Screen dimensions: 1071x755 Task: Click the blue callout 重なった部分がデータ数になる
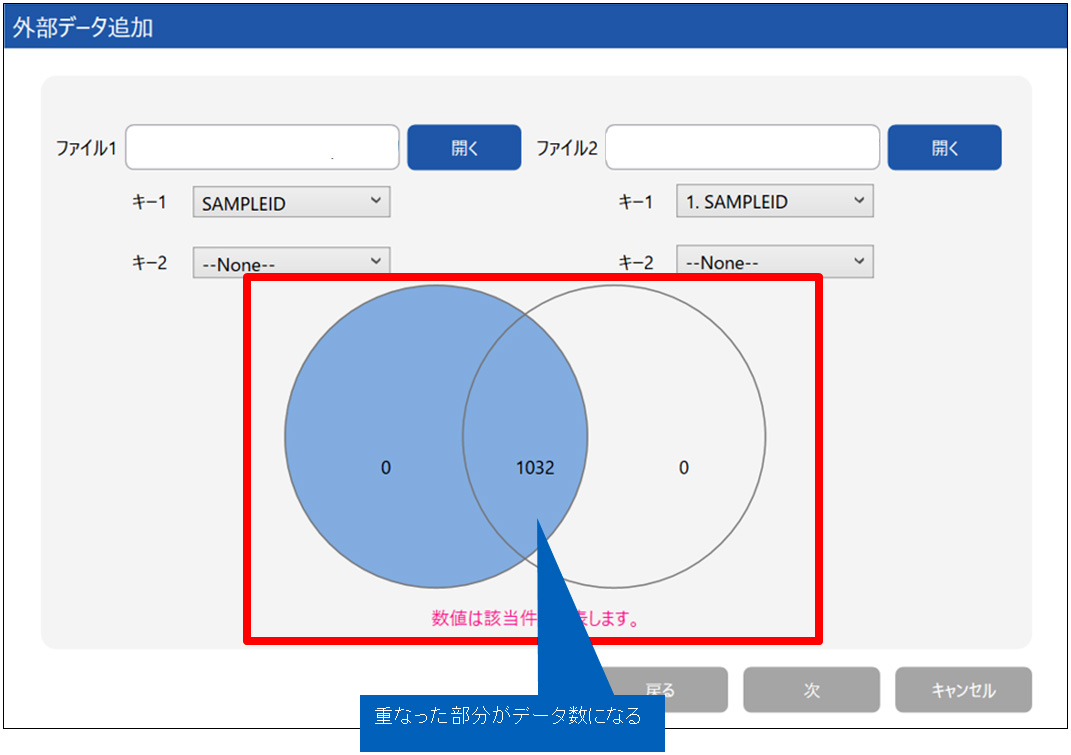(x=512, y=716)
